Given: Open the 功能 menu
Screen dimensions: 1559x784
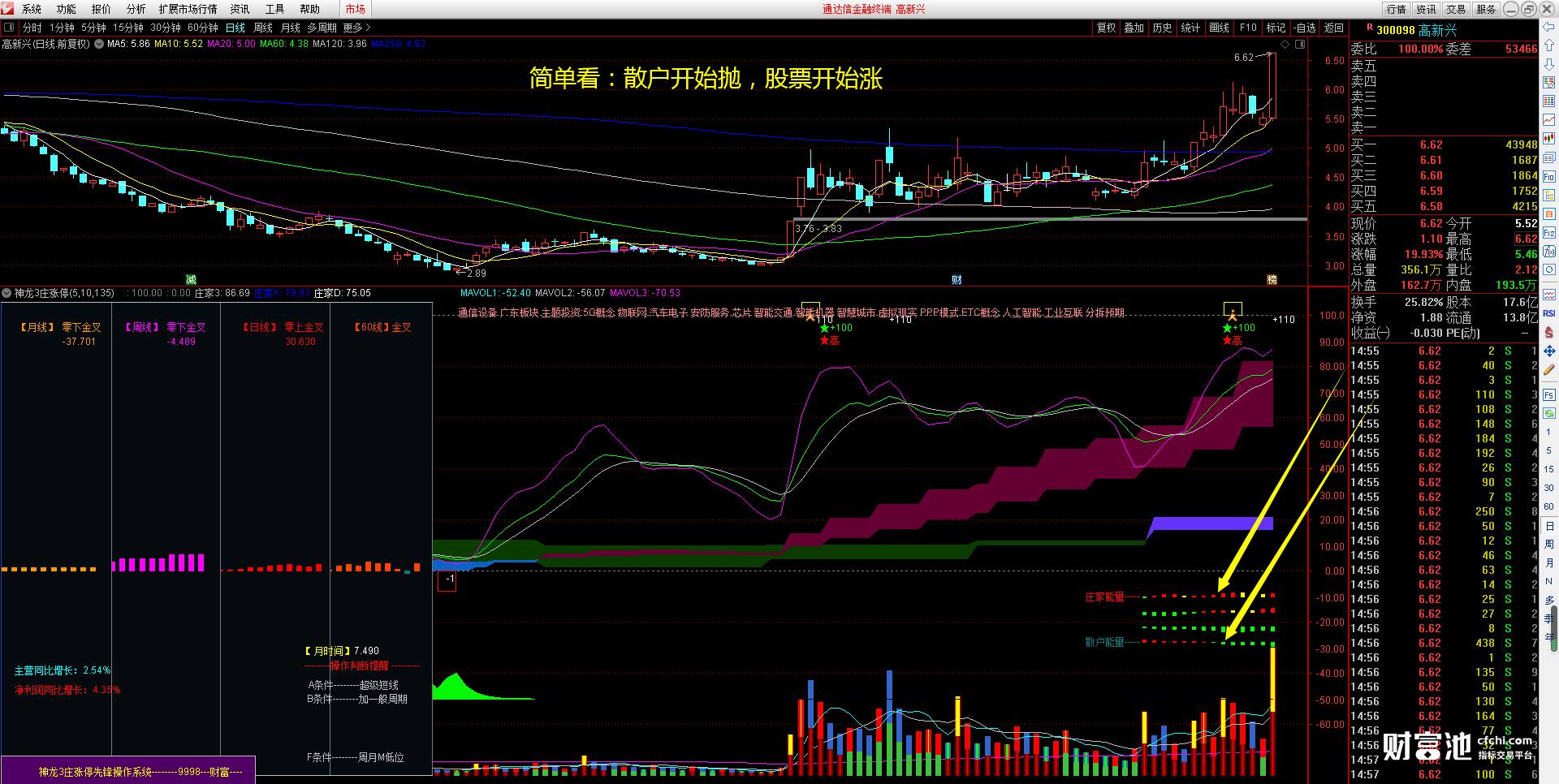Looking at the screenshot, I should point(67,9).
